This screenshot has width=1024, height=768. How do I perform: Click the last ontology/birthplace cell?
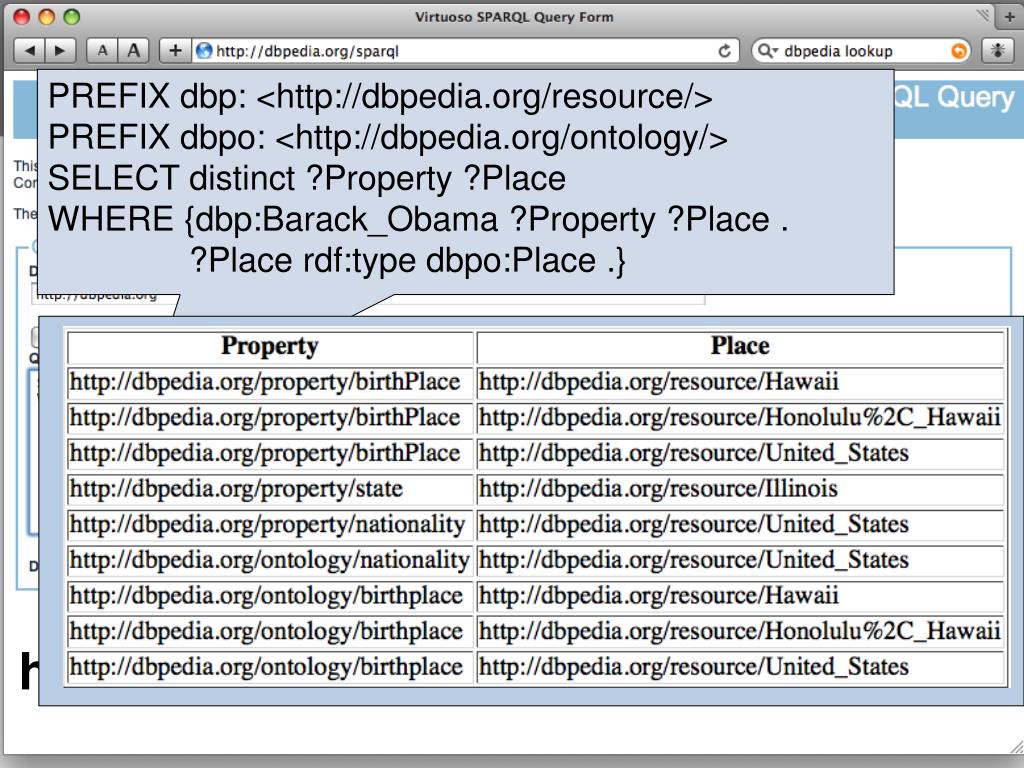pos(270,667)
